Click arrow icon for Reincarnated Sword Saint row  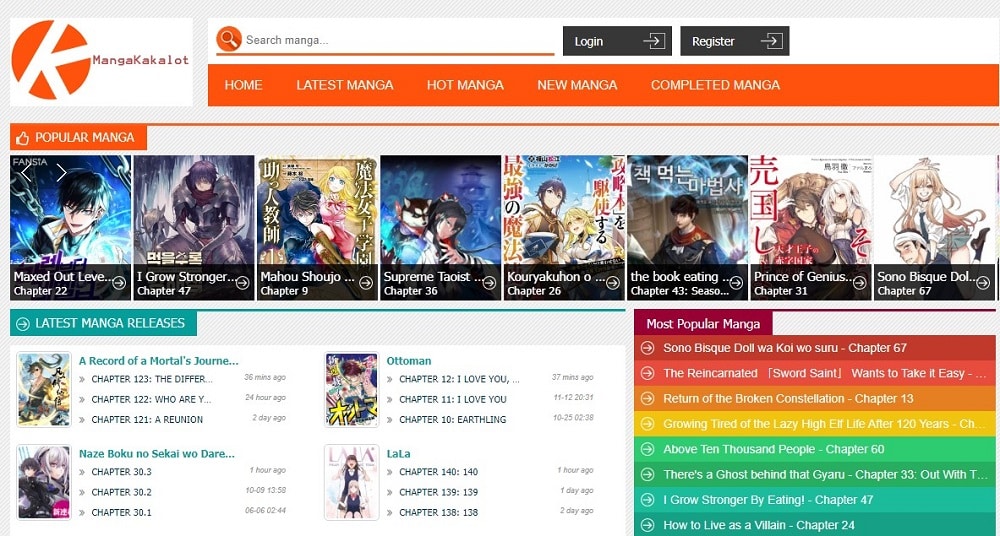647,373
